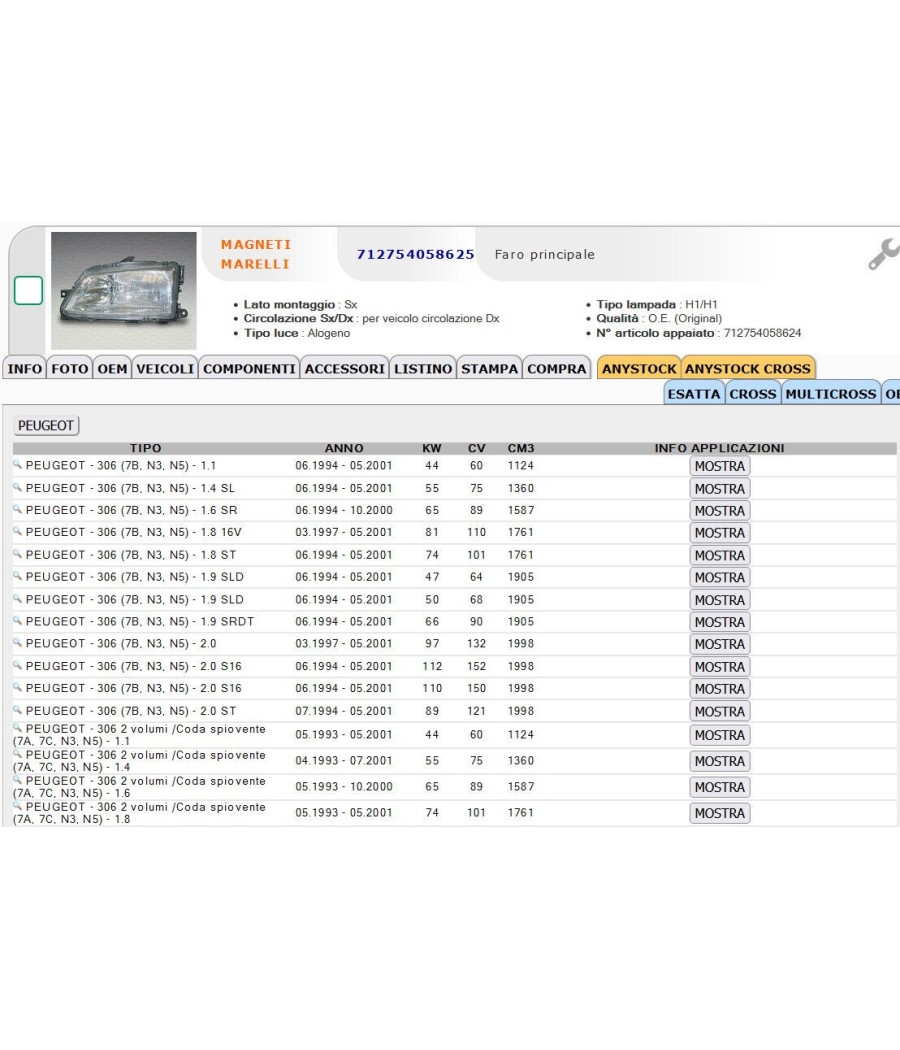This screenshot has height=1050, width=900.
Task: Show applications for 306 2.0 ST
Action: [720, 711]
